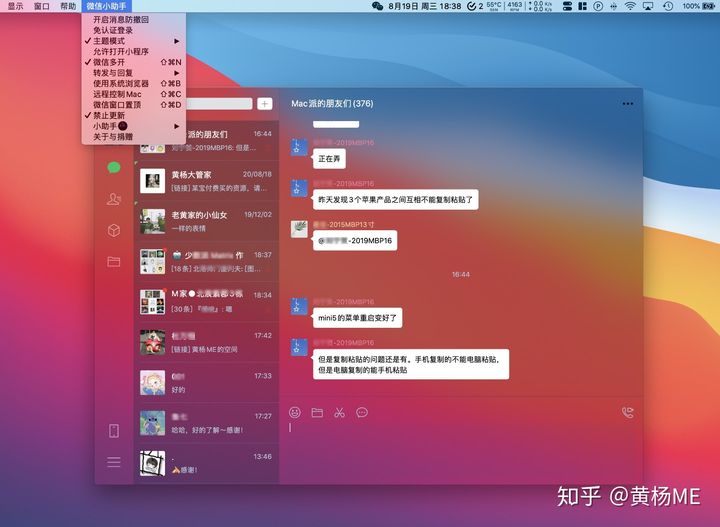The height and width of the screenshot is (527, 720).
Task: Open 关于与捐赠 menu entry
Action: (134, 136)
